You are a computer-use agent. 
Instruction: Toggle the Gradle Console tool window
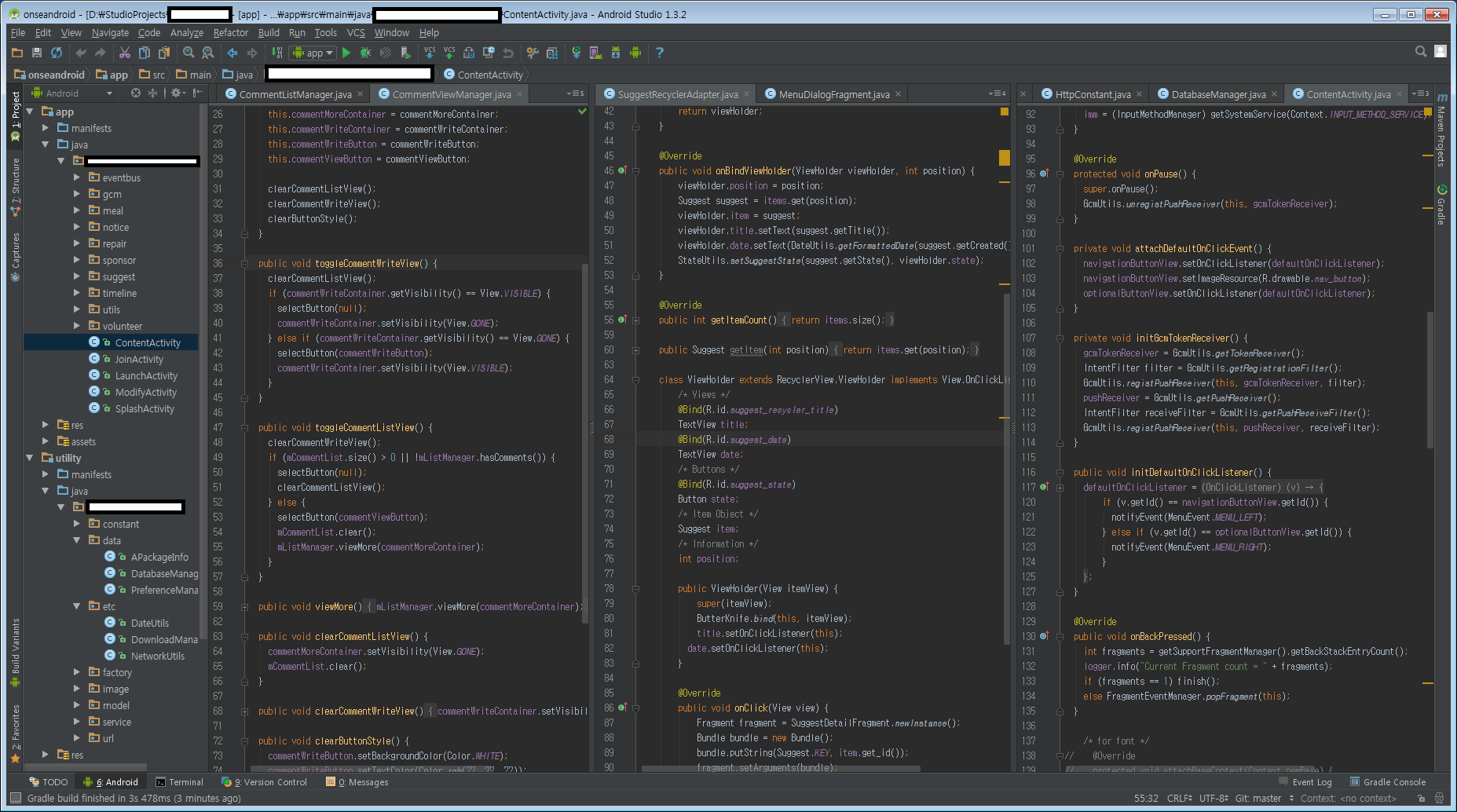point(1388,782)
